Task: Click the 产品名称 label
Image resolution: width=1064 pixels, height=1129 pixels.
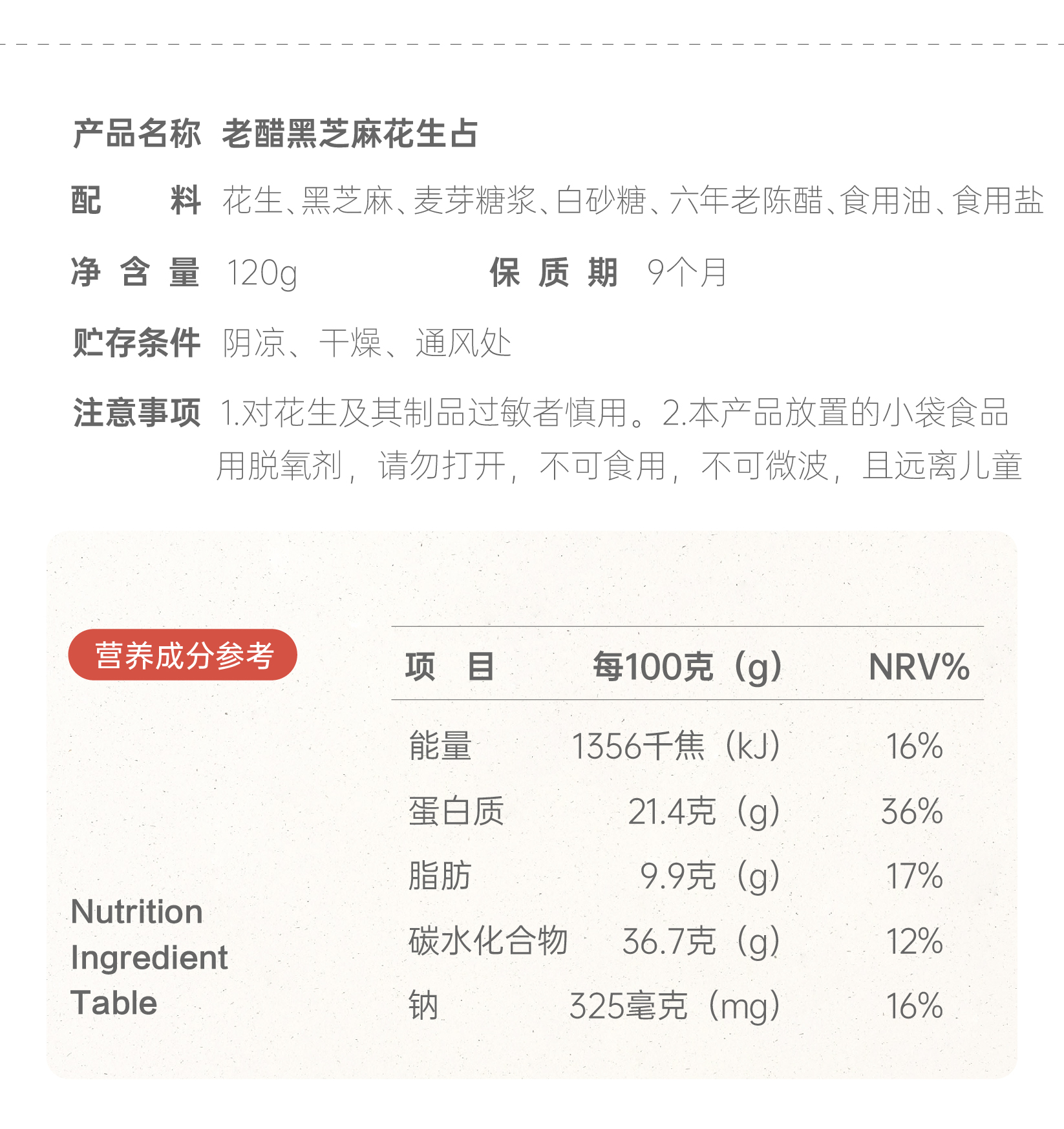Action: pyautogui.click(x=136, y=134)
